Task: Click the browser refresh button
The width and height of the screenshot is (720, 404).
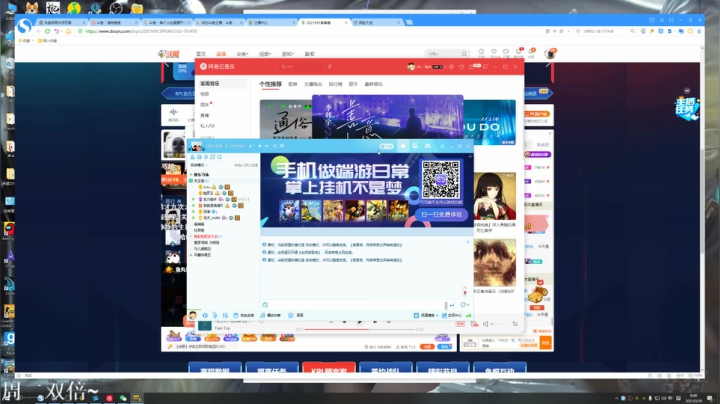Action: pos(47,31)
